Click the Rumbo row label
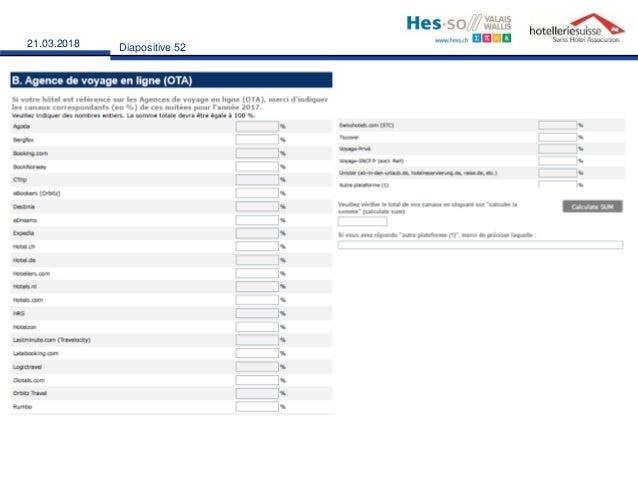 pyautogui.click(x=22, y=407)
